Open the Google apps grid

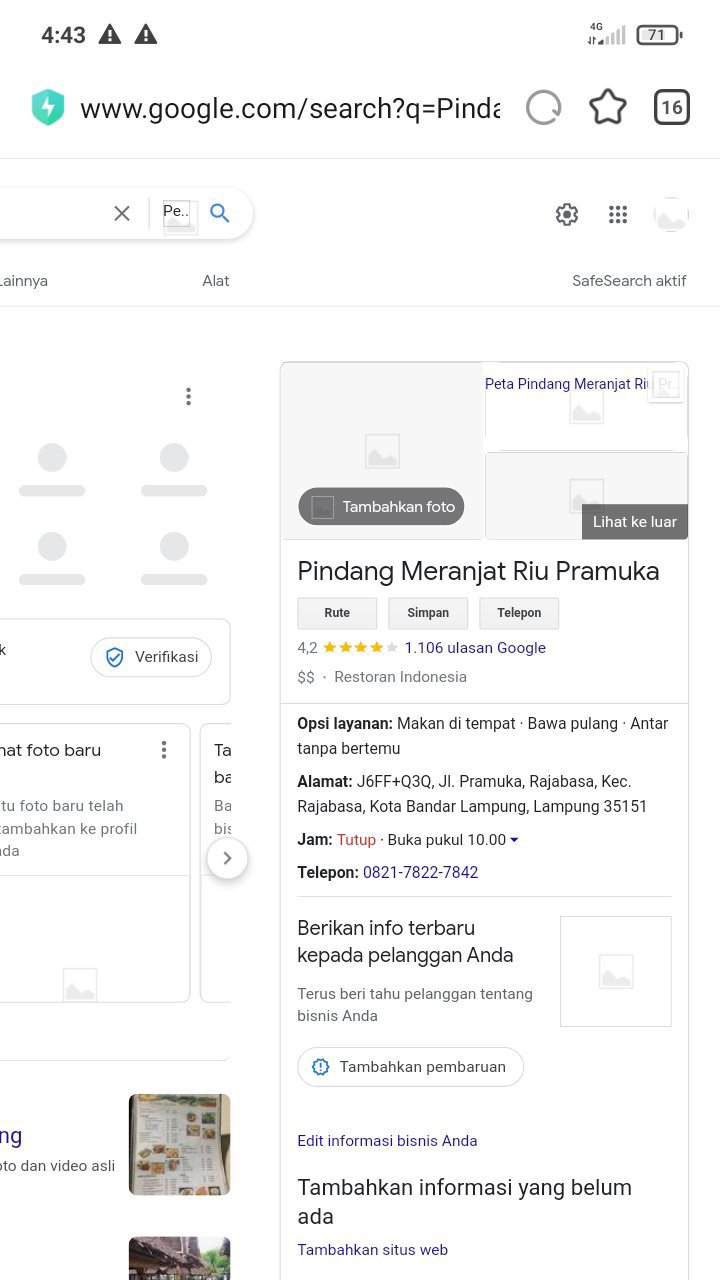(x=618, y=214)
